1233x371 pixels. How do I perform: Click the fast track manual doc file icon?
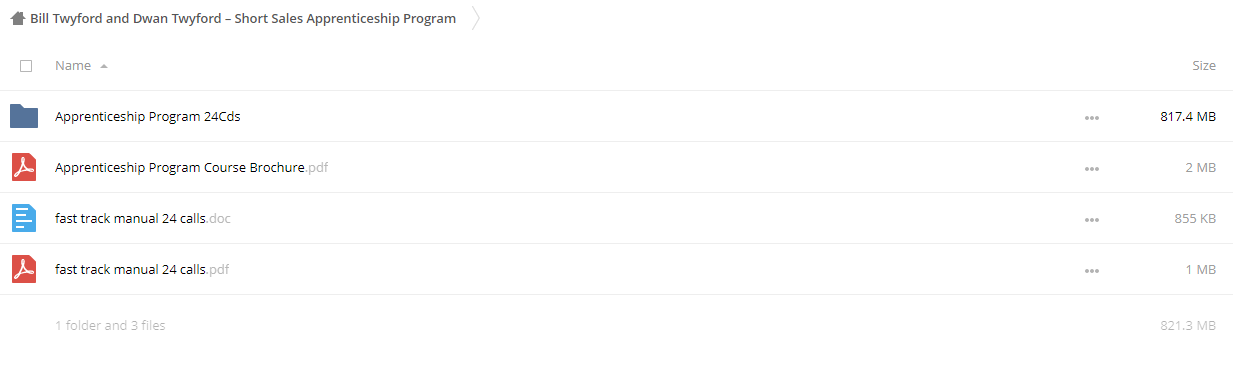coord(24,218)
